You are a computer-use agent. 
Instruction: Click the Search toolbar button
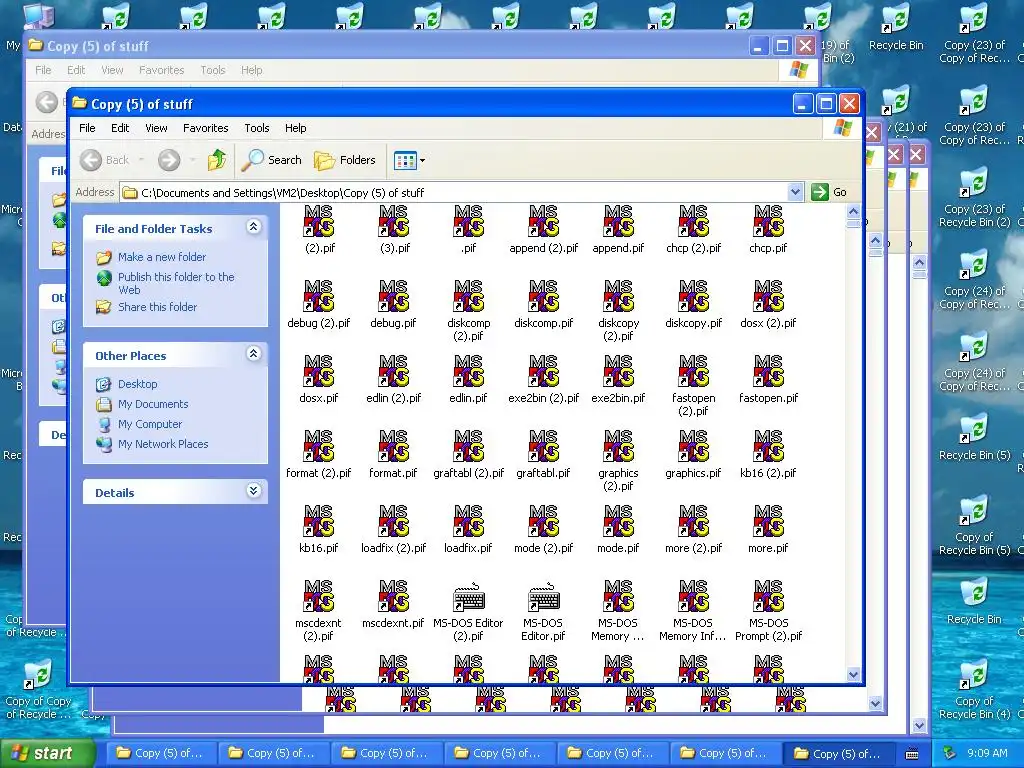coord(272,160)
